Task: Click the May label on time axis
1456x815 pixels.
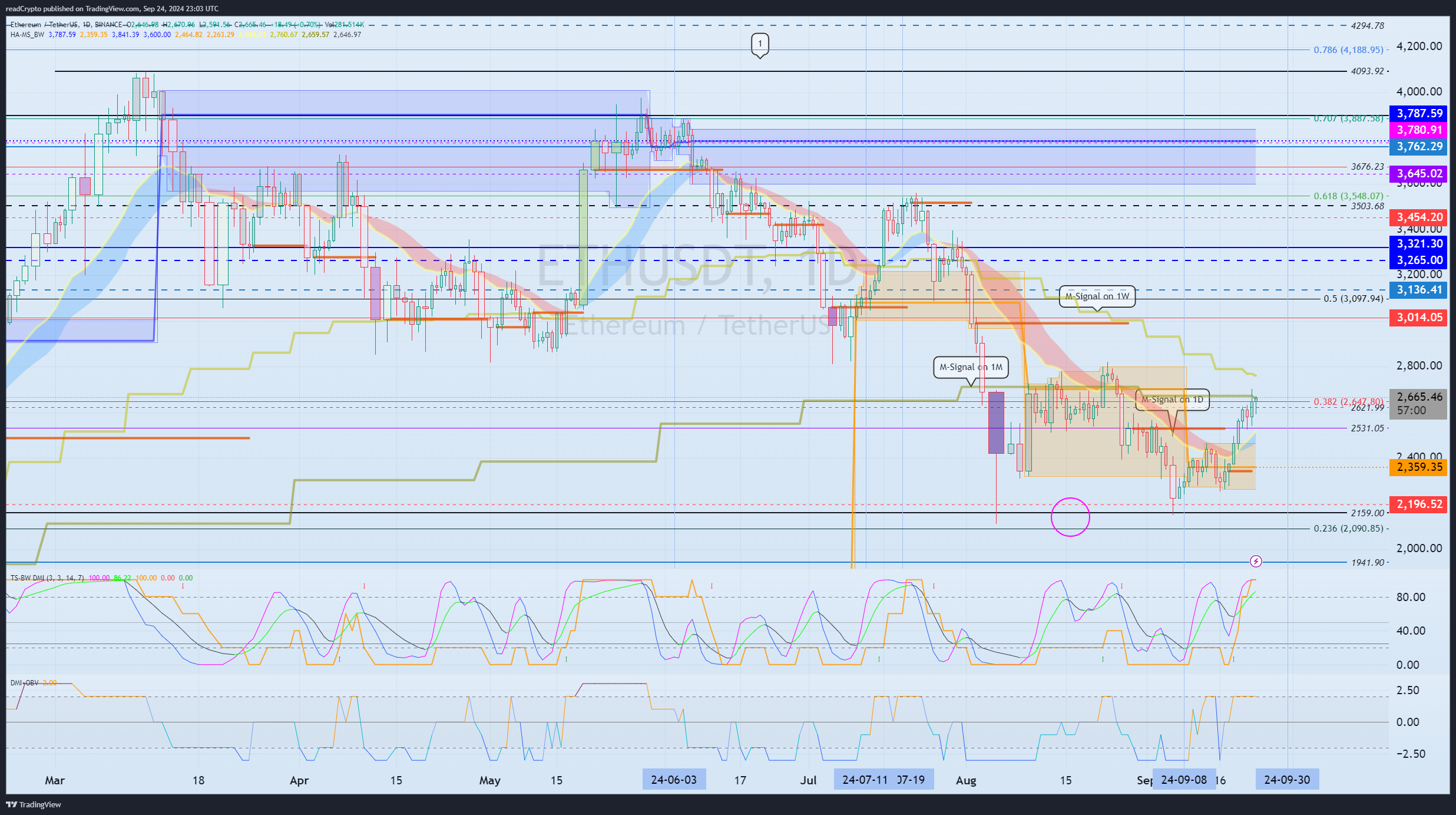Action: click(x=489, y=780)
